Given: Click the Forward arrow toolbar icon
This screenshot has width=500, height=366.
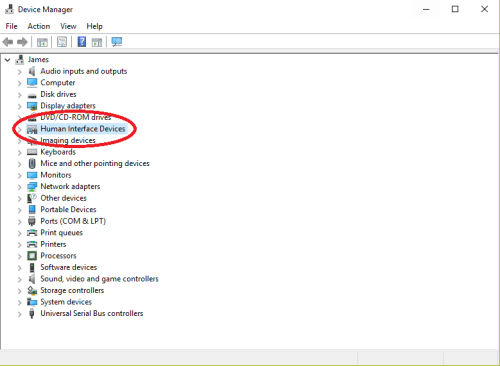Looking at the screenshot, I should 22,42.
